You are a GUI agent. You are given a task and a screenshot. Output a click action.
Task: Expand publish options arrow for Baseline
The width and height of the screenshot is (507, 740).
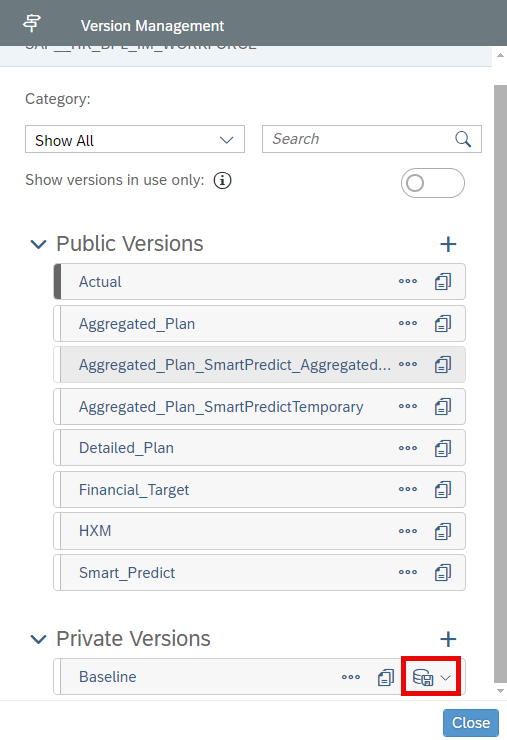(x=446, y=678)
